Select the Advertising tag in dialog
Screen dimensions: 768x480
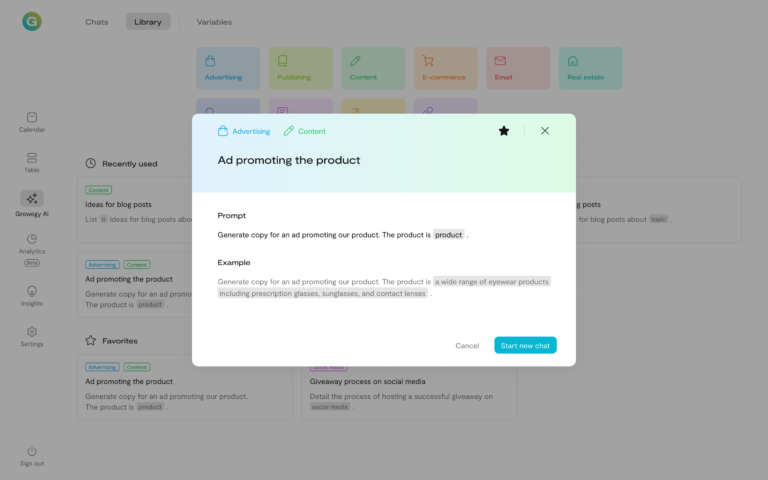pyautogui.click(x=244, y=131)
